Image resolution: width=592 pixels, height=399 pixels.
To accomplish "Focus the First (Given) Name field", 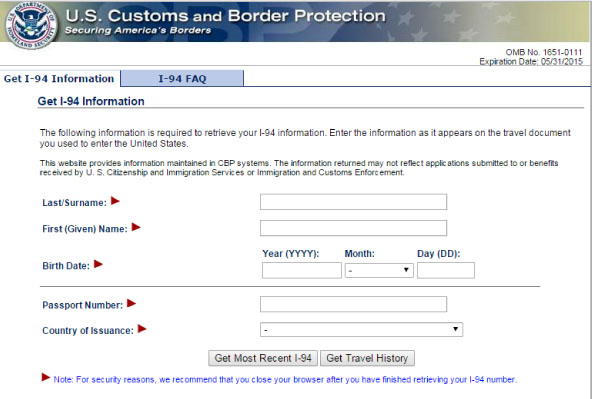I will pyautogui.click(x=353, y=228).
